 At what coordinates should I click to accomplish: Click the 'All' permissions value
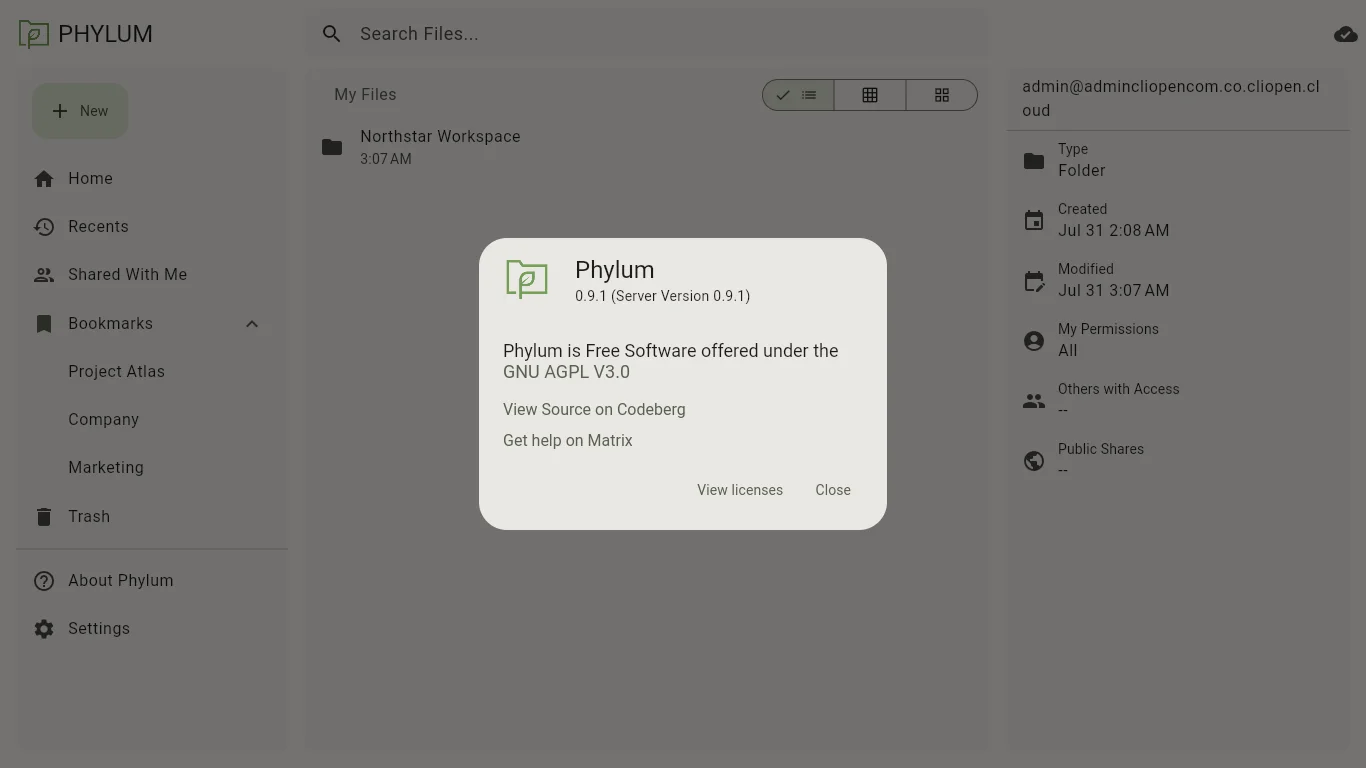(x=1068, y=351)
